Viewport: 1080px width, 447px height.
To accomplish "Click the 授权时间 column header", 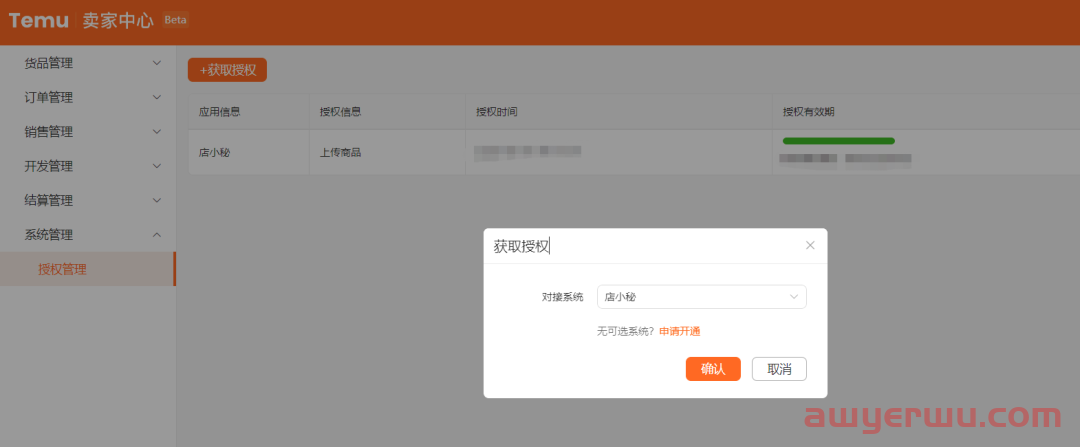I will point(497,112).
